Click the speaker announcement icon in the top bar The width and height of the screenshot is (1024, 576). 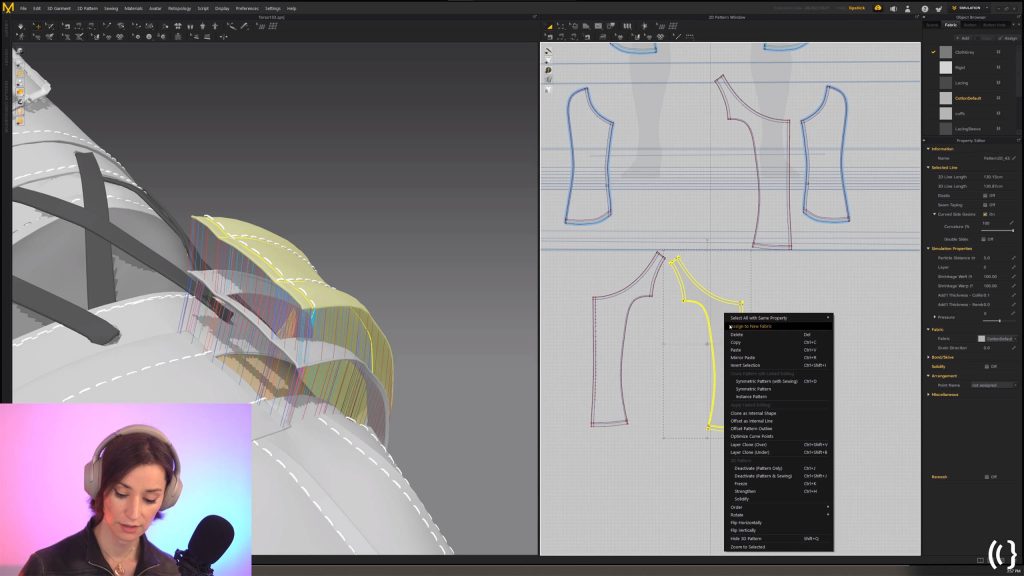click(x=893, y=8)
